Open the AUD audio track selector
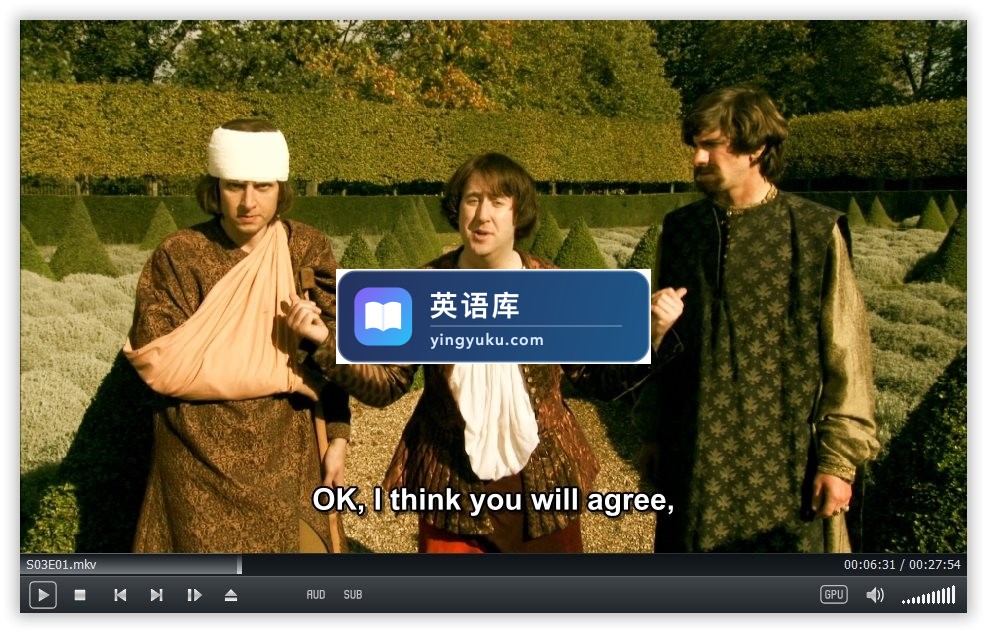This screenshot has height=633, width=987. tap(316, 595)
